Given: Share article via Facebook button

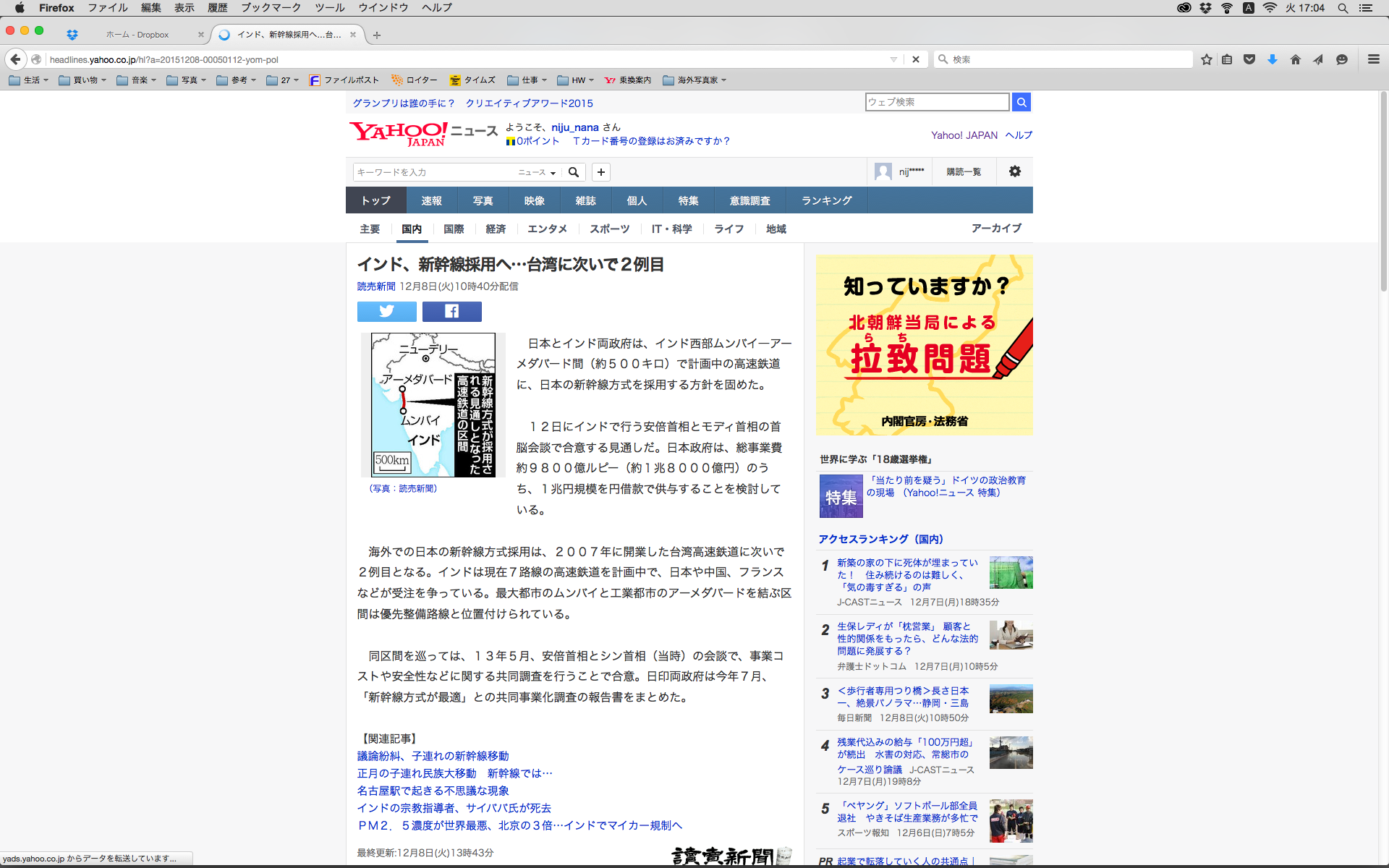Looking at the screenshot, I should 451,311.
